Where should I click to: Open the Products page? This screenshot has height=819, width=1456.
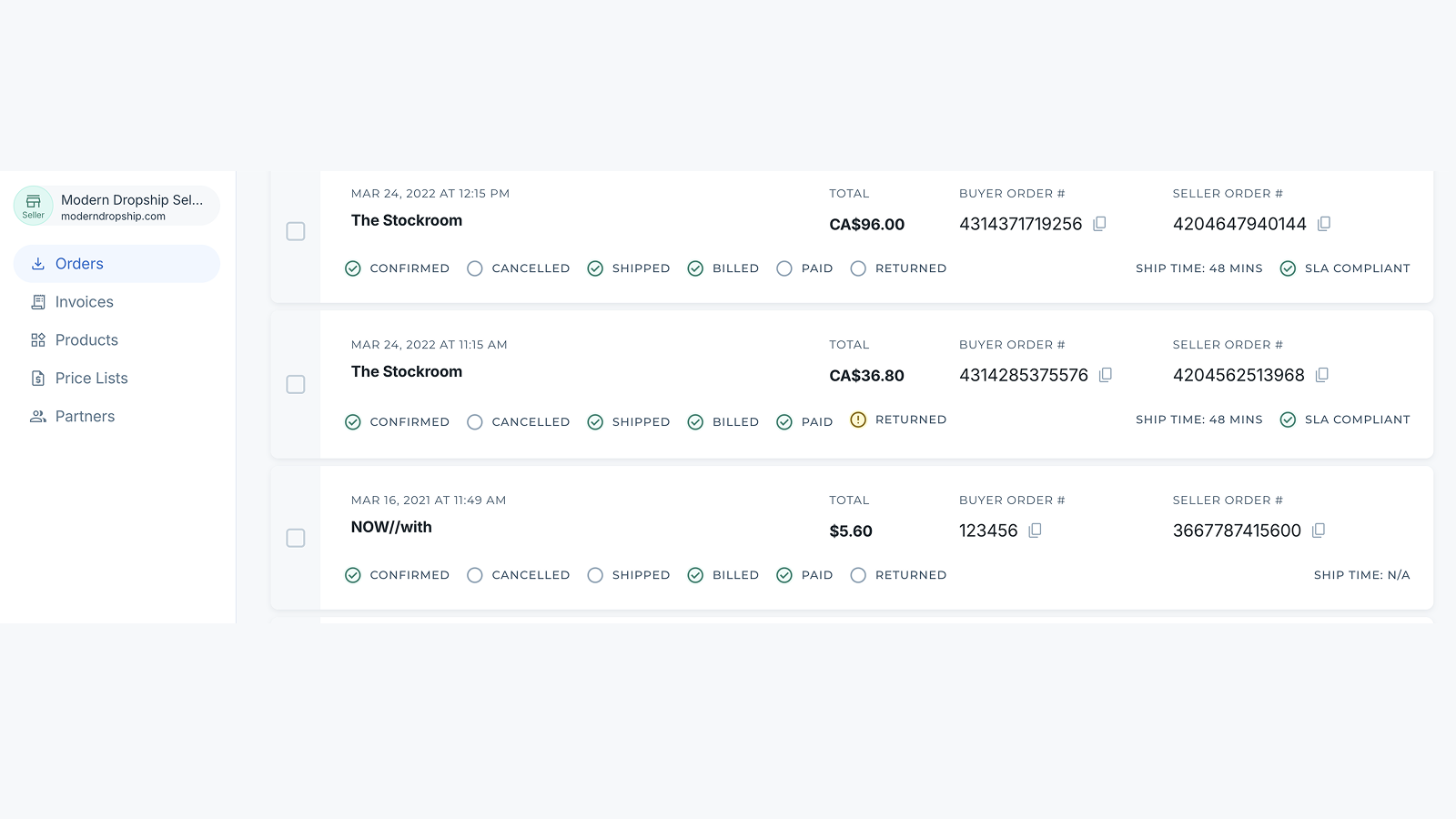click(86, 340)
